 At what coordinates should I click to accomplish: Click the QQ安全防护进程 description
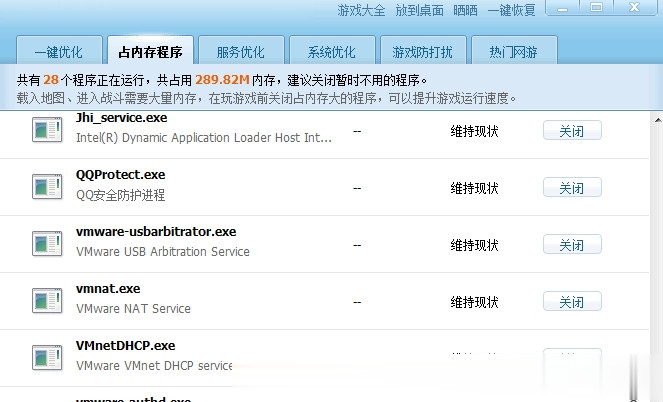[121, 195]
